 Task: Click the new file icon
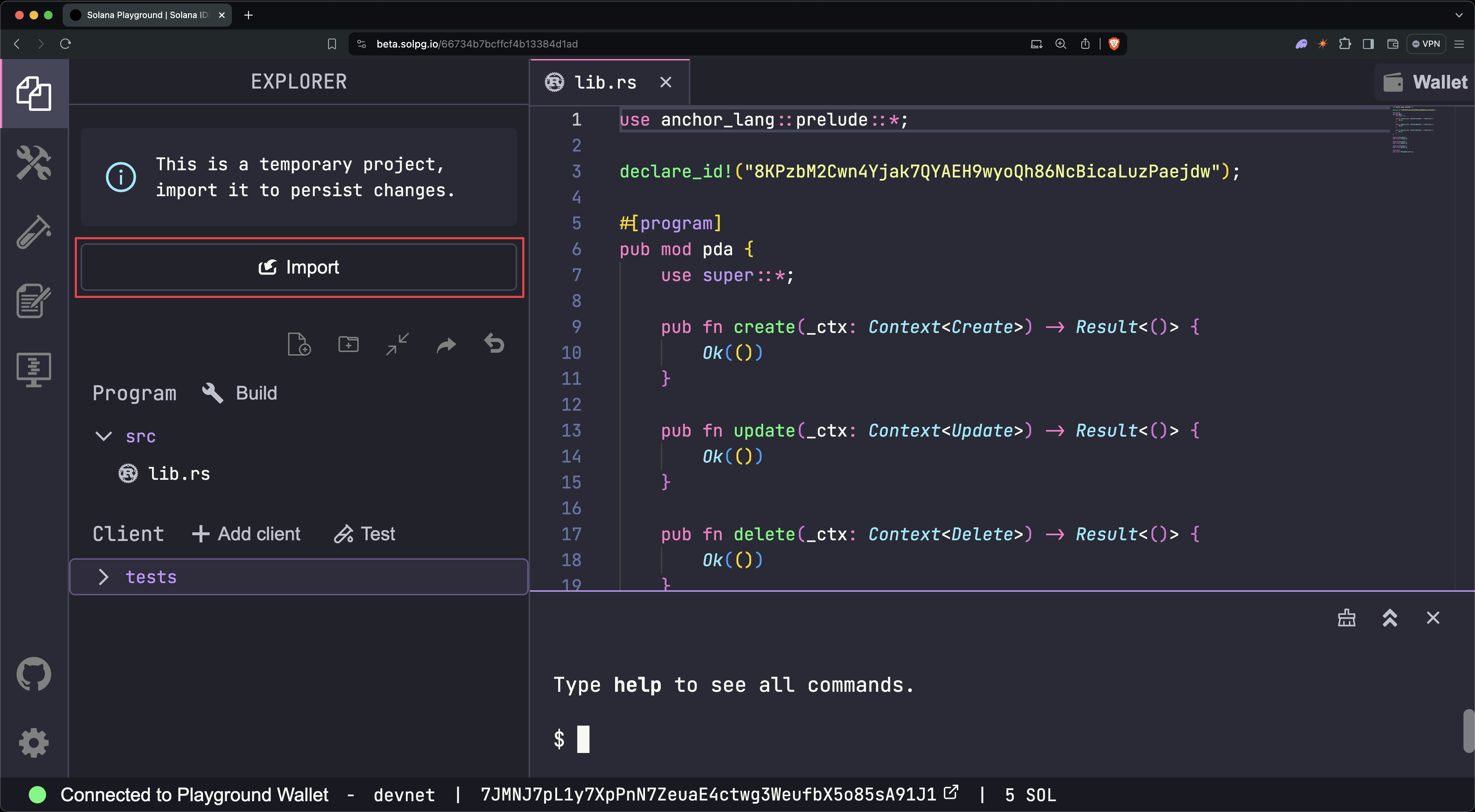coord(299,344)
